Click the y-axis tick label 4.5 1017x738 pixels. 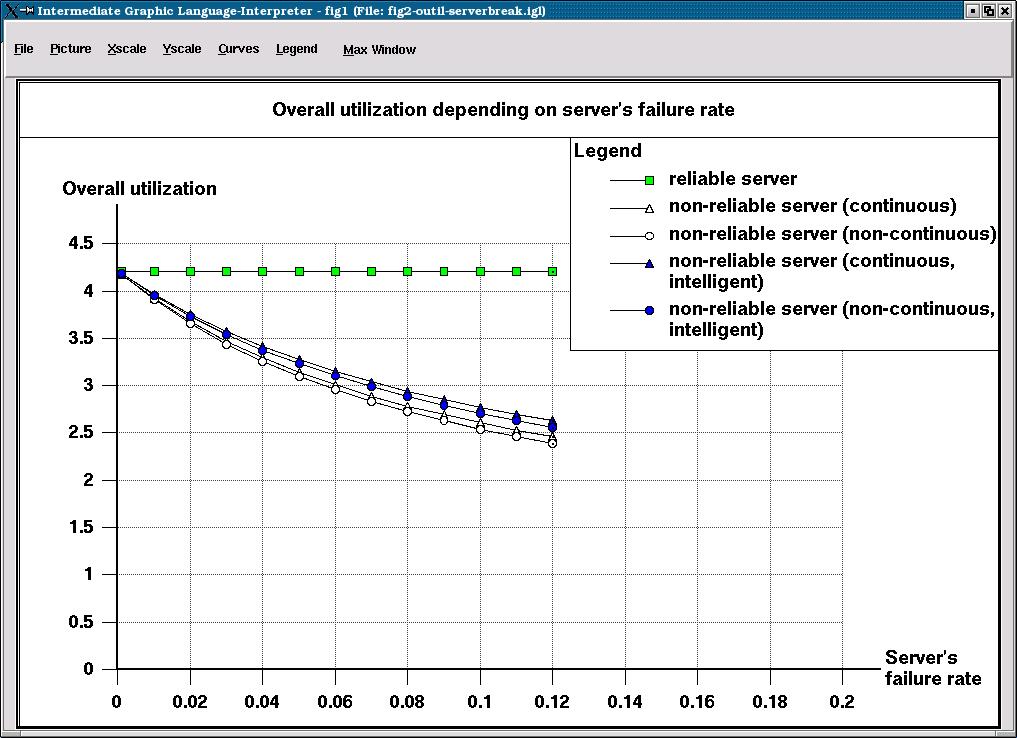[x=81, y=243]
